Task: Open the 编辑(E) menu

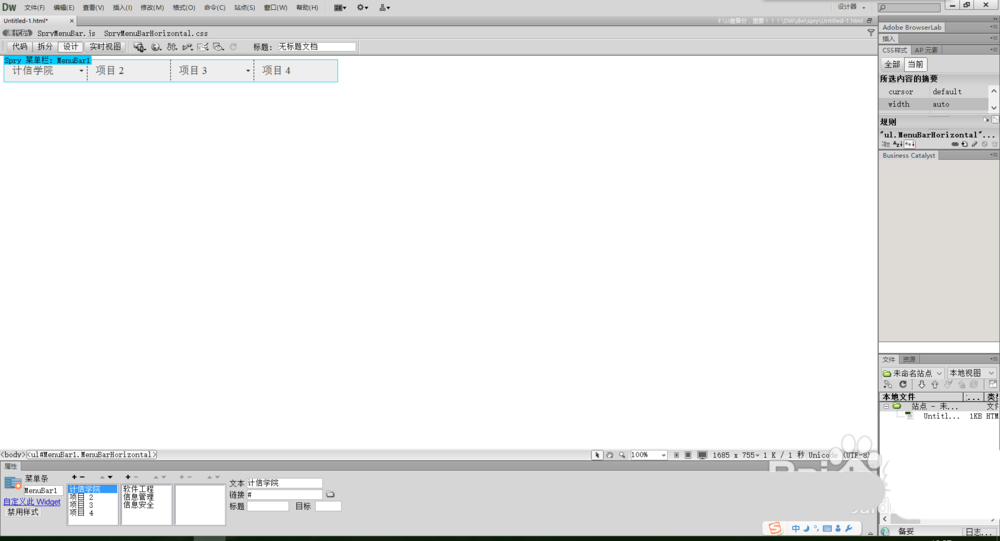Action: coord(64,8)
